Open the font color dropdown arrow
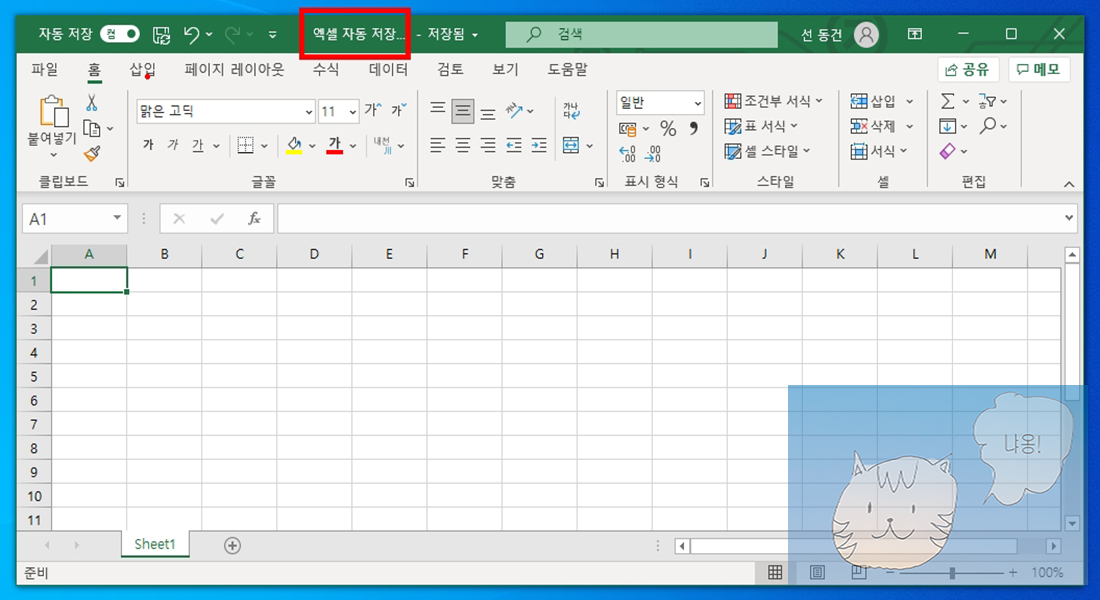 coord(353,146)
